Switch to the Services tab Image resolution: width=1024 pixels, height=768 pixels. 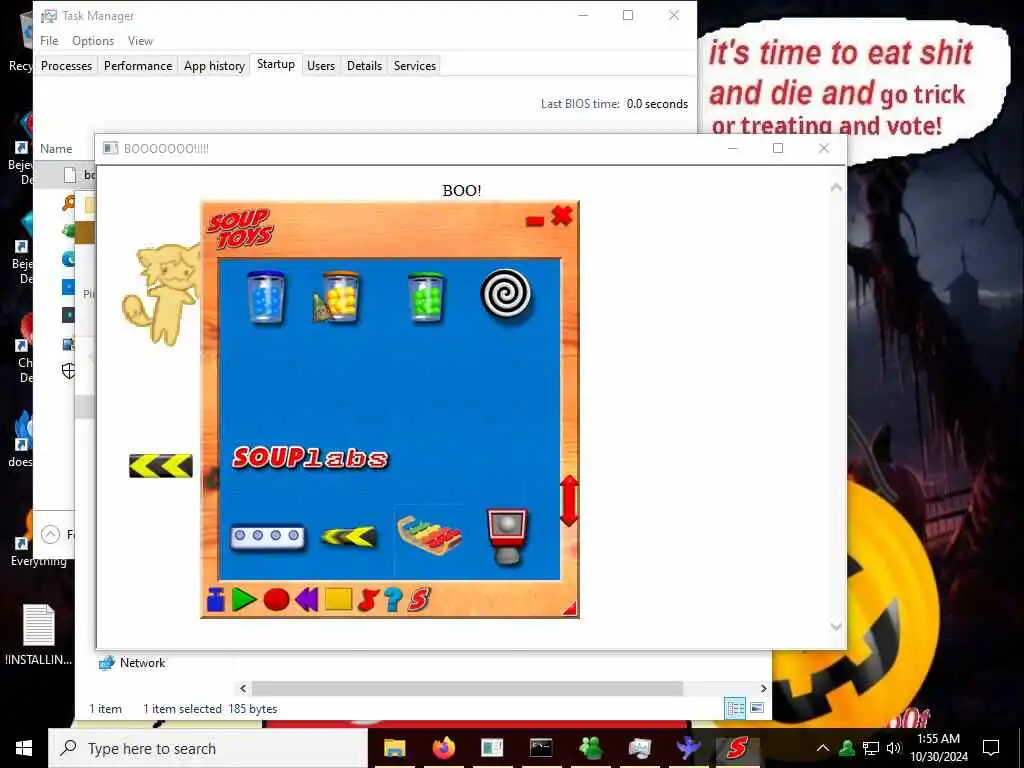tap(415, 65)
